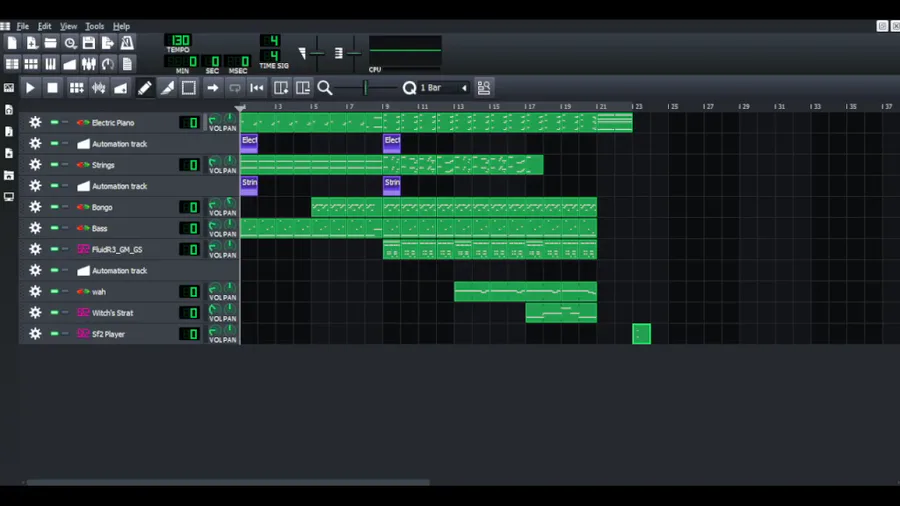The width and height of the screenshot is (900, 506).
Task: Open the Piano Roll editor
Action: point(51,64)
